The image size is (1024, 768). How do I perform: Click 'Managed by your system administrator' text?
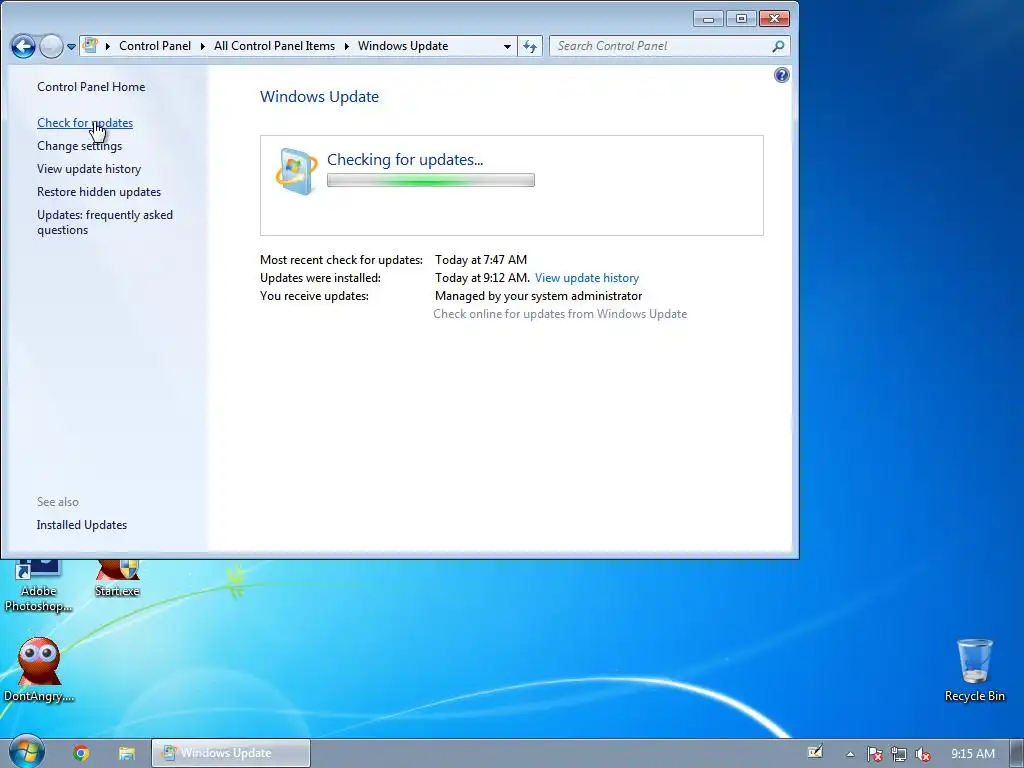[x=538, y=296]
